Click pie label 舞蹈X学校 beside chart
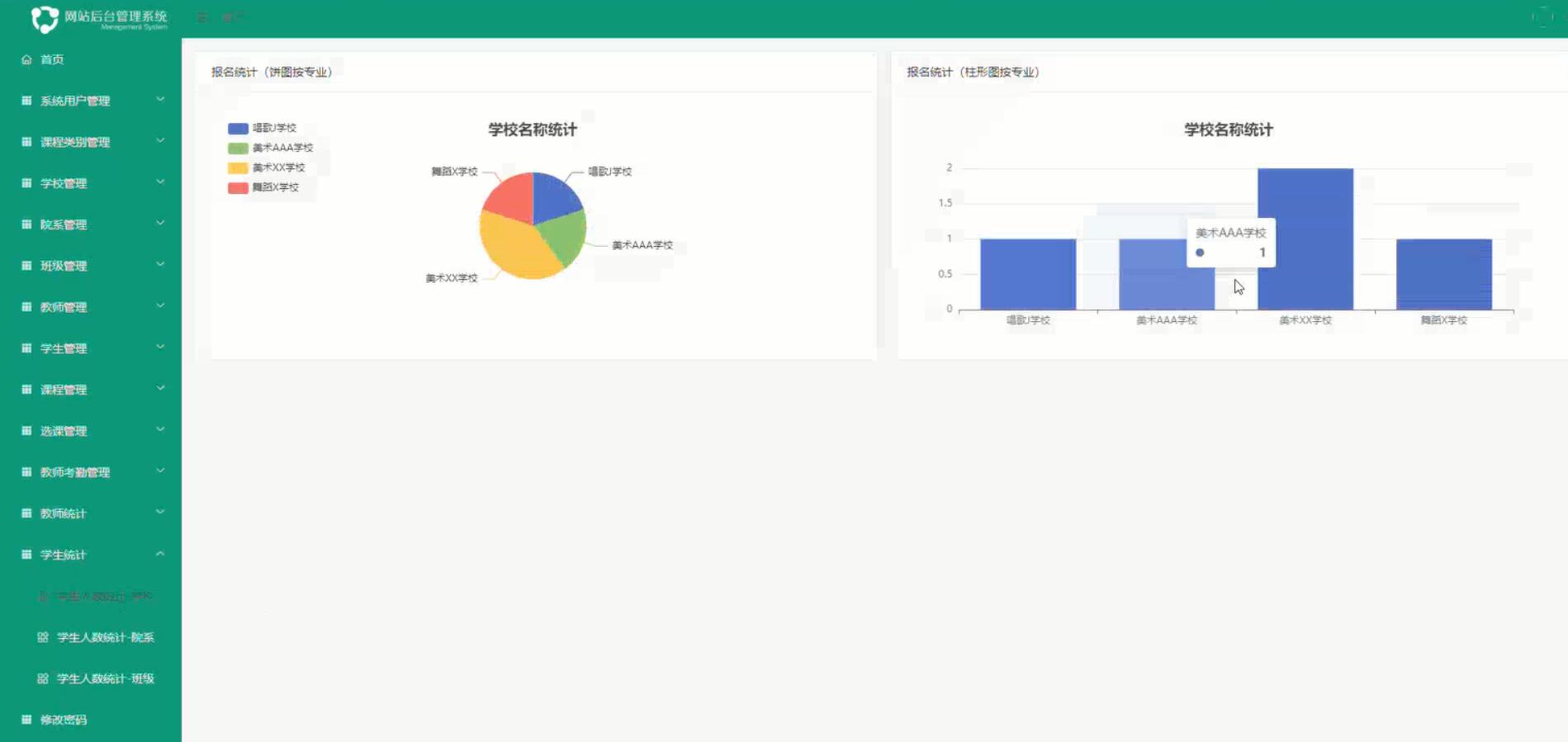The image size is (1568, 742). (454, 172)
